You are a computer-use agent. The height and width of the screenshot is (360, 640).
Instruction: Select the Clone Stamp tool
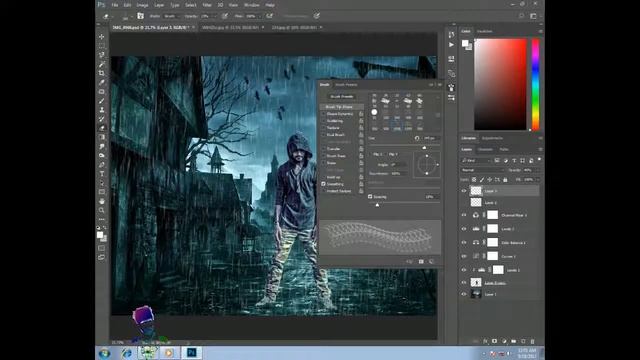(x=102, y=109)
